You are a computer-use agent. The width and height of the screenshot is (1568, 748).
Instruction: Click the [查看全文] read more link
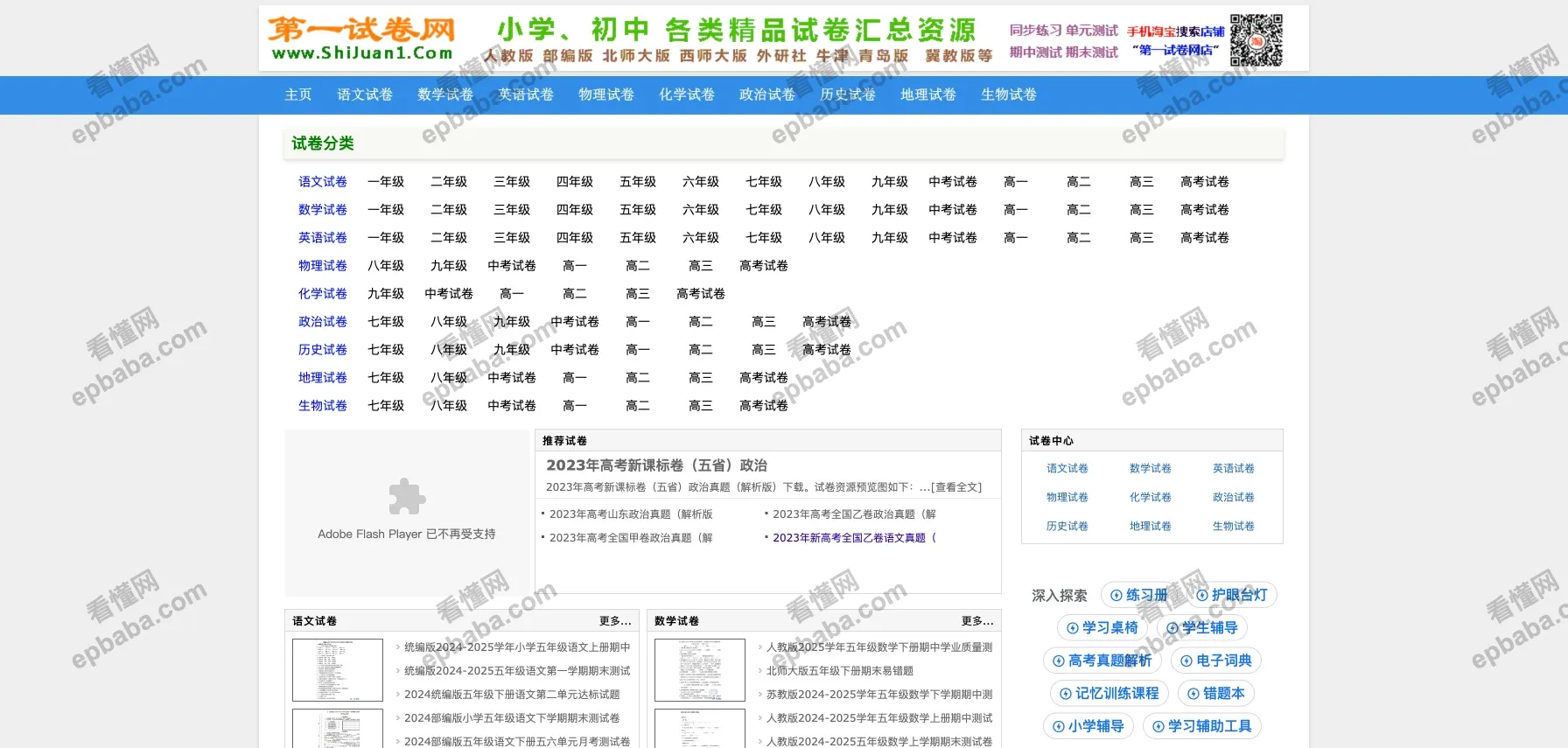pyautogui.click(x=957, y=487)
